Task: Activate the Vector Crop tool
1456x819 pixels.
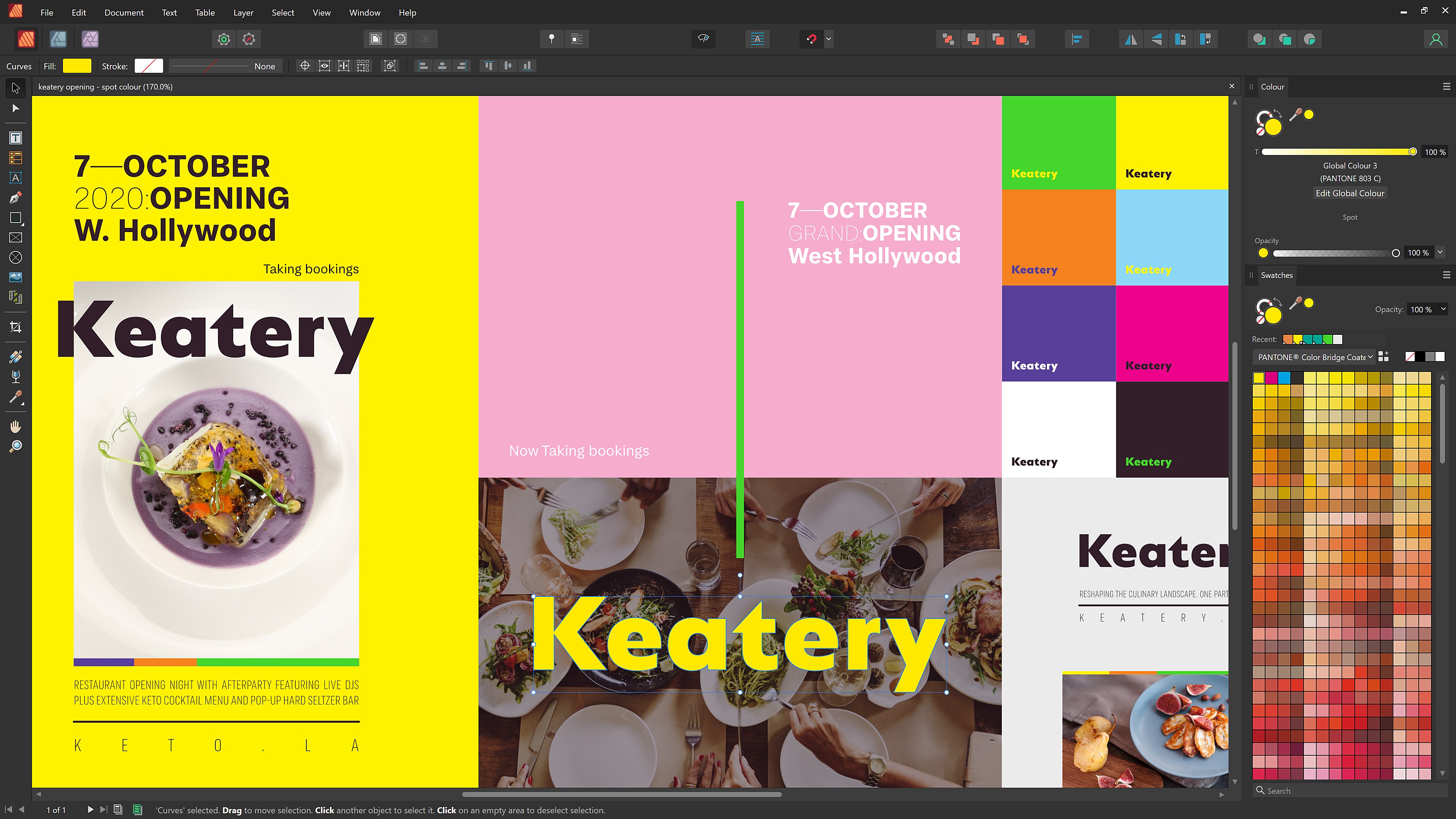Action: 15,327
